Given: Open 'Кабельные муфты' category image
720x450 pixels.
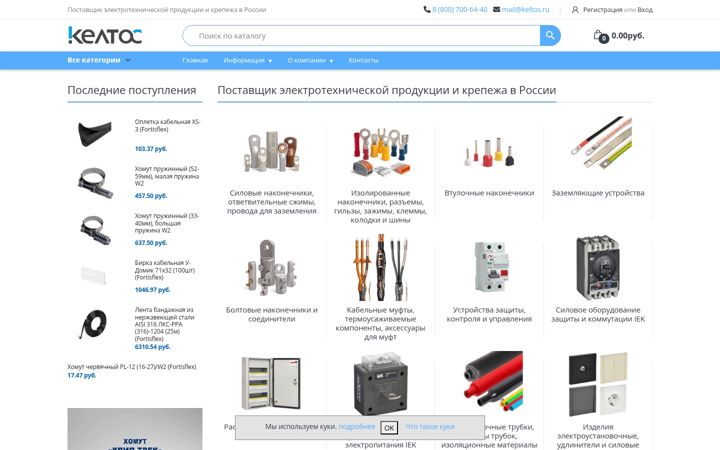Looking at the screenshot, I should tap(380, 268).
